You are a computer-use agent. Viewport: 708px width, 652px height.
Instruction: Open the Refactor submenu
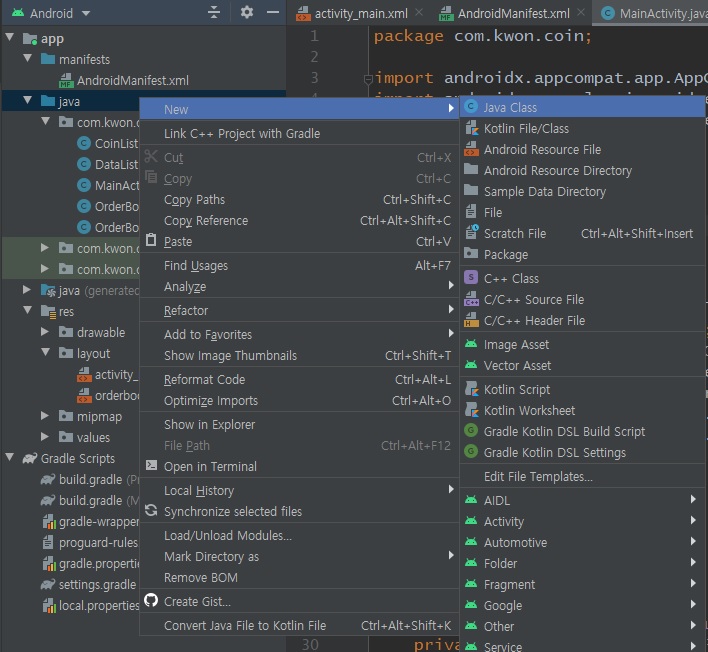[299, 310]
